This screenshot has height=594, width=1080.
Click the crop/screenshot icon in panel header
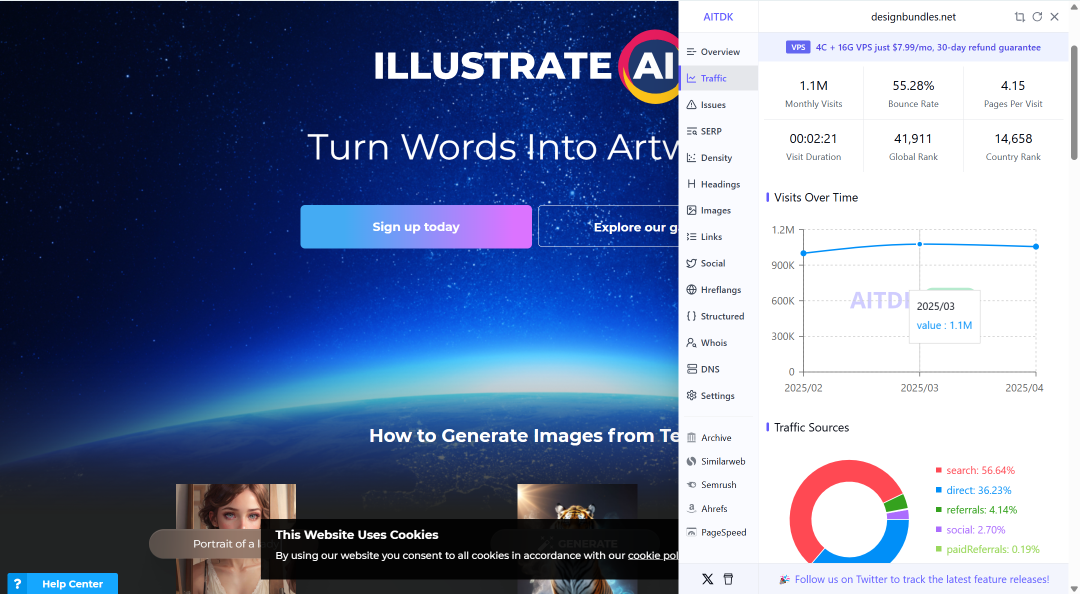(1019, 17)
